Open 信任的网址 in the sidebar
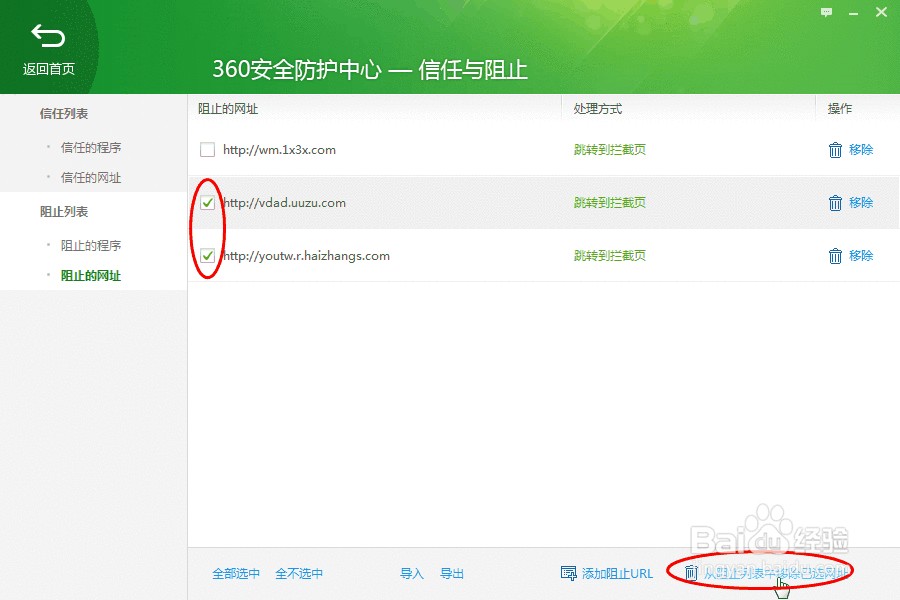The height and width of the screenshot is (600, 900). pos(91,177)
